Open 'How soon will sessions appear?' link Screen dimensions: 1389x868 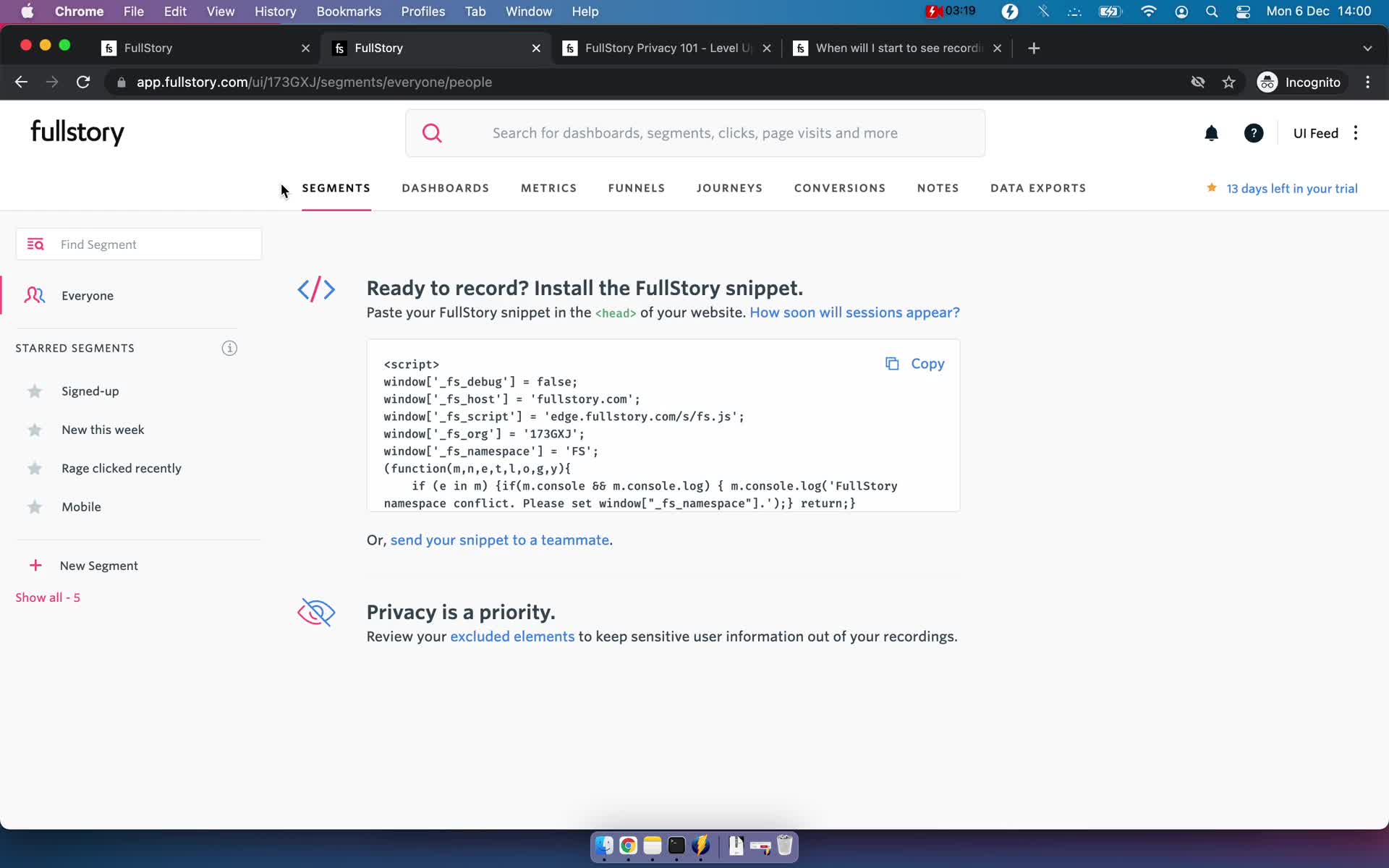click(854, 312)
